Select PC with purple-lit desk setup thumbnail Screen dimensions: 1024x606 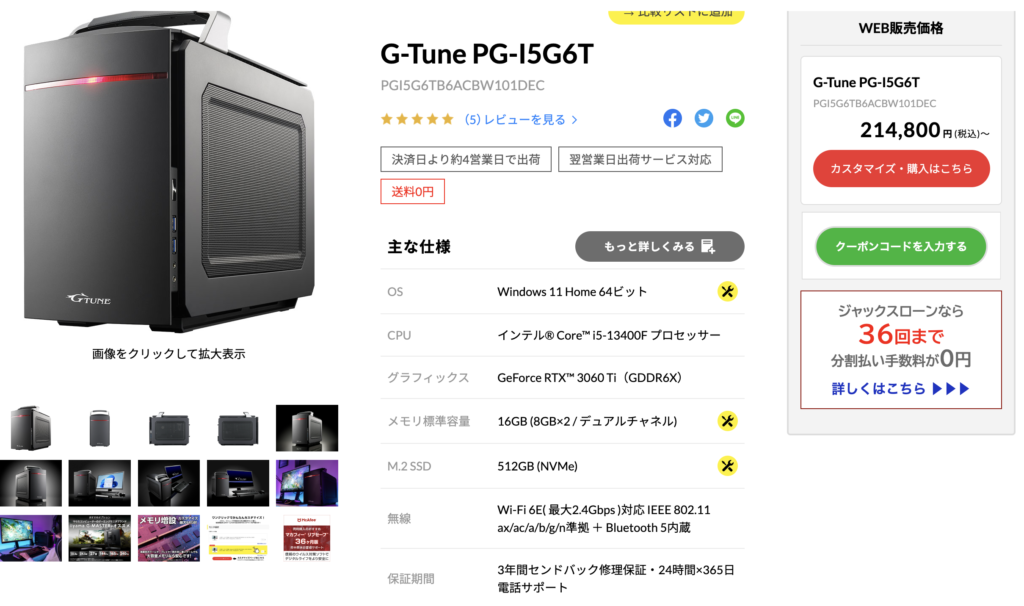pyautogui.click(x=307, y=483)
